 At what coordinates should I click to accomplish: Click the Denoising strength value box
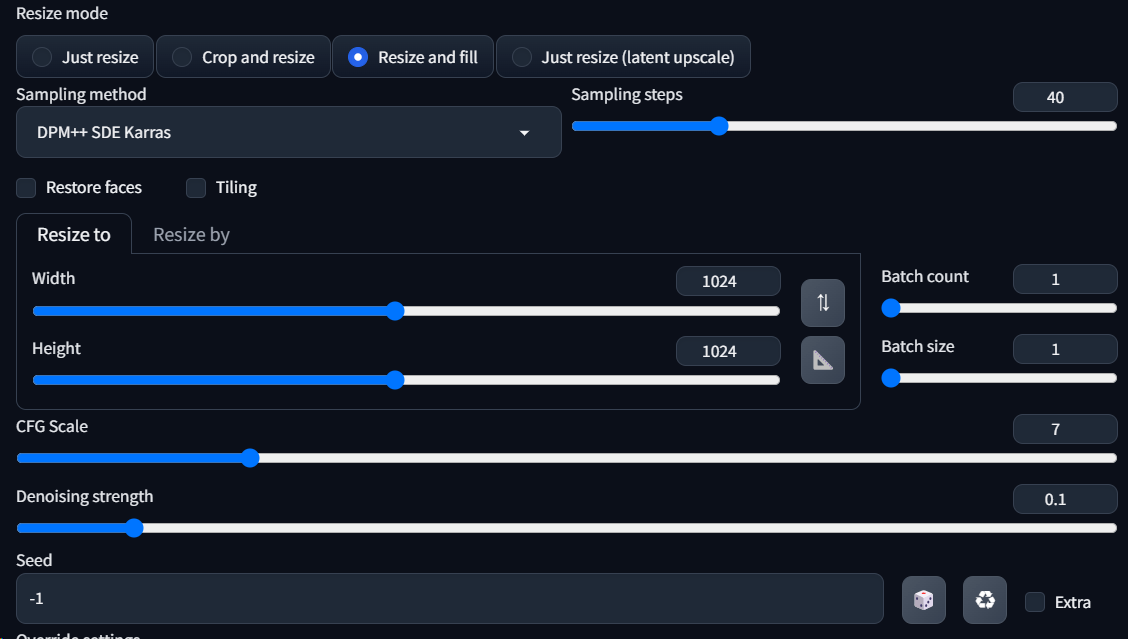tap(1064, 499)
